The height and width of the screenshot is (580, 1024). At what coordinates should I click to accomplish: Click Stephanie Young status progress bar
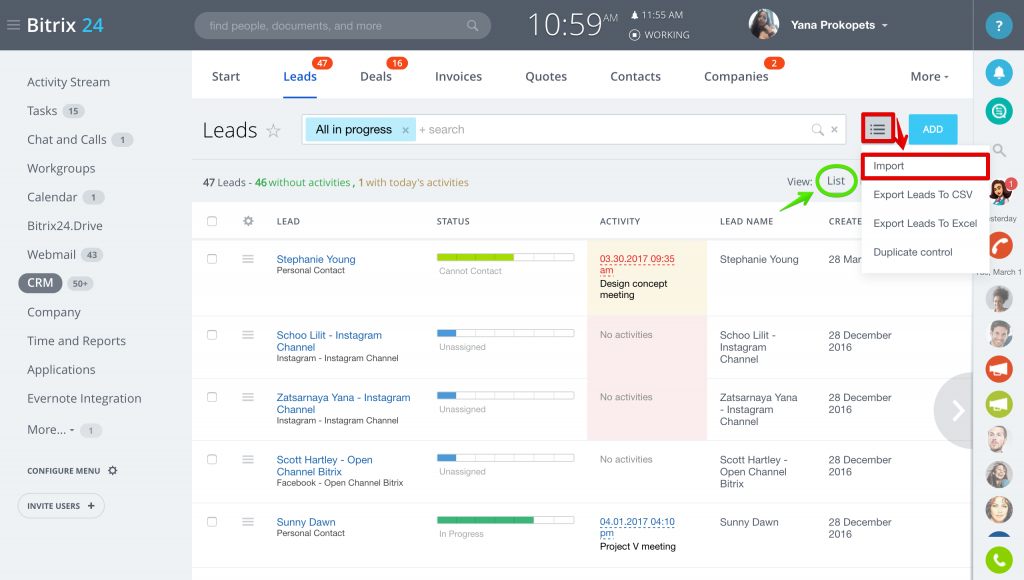(505, 257)
